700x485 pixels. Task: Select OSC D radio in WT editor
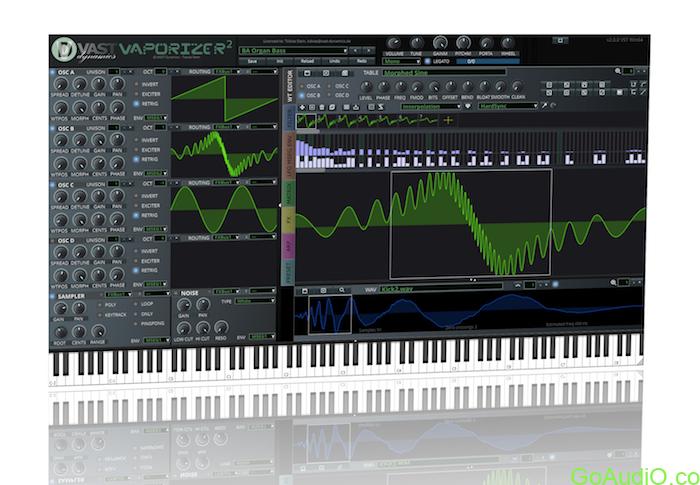[330, 95]
